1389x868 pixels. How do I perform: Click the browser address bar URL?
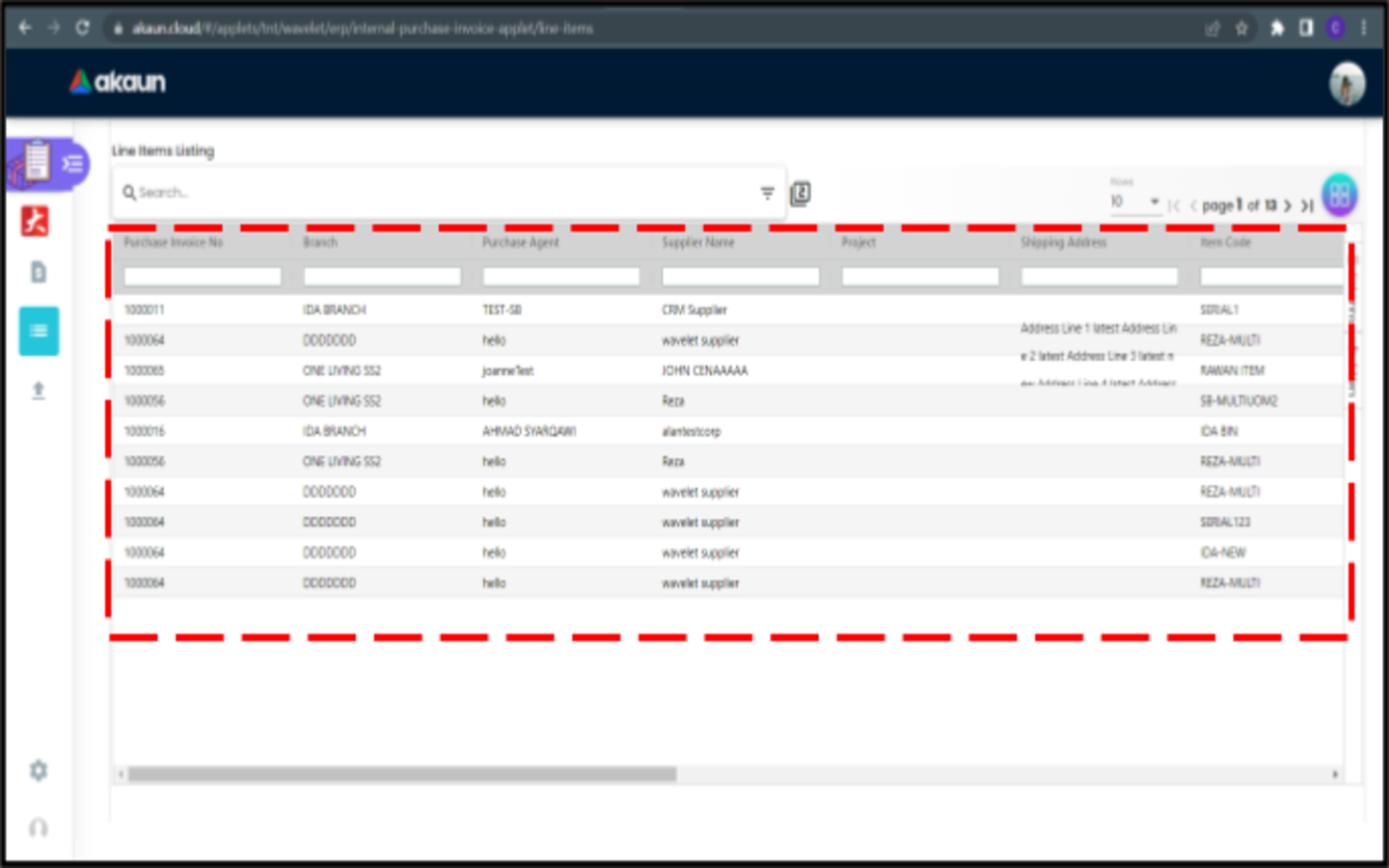pos(363,29)
